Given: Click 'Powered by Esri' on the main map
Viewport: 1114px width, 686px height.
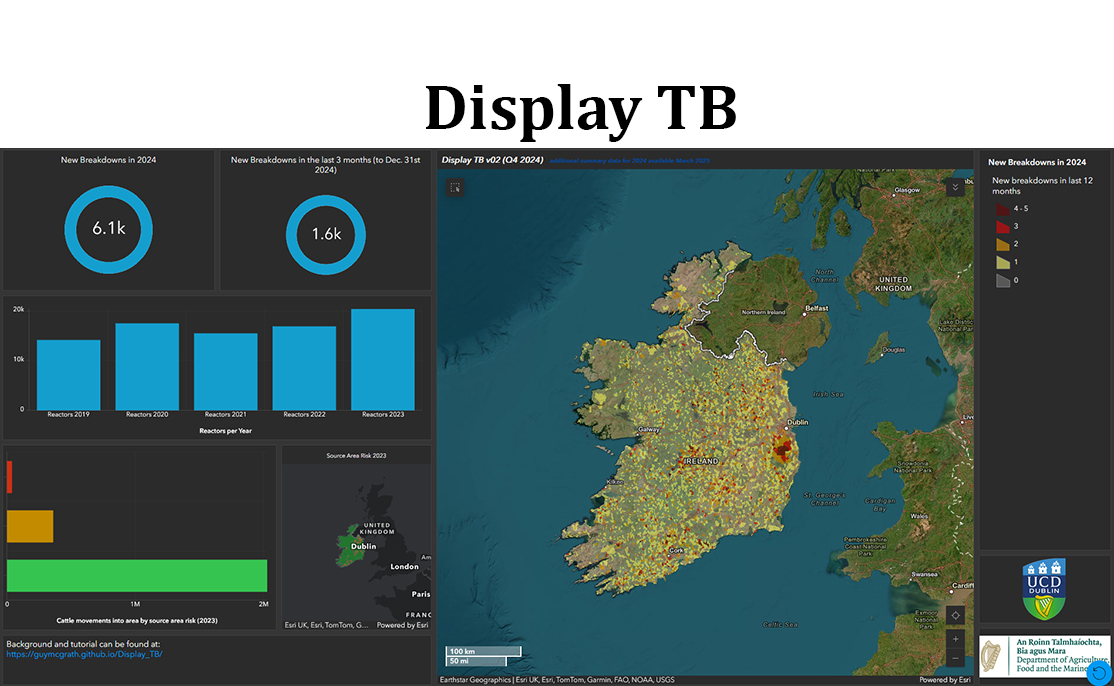Looking at the screenshot, I should click(x=944, y=680).
